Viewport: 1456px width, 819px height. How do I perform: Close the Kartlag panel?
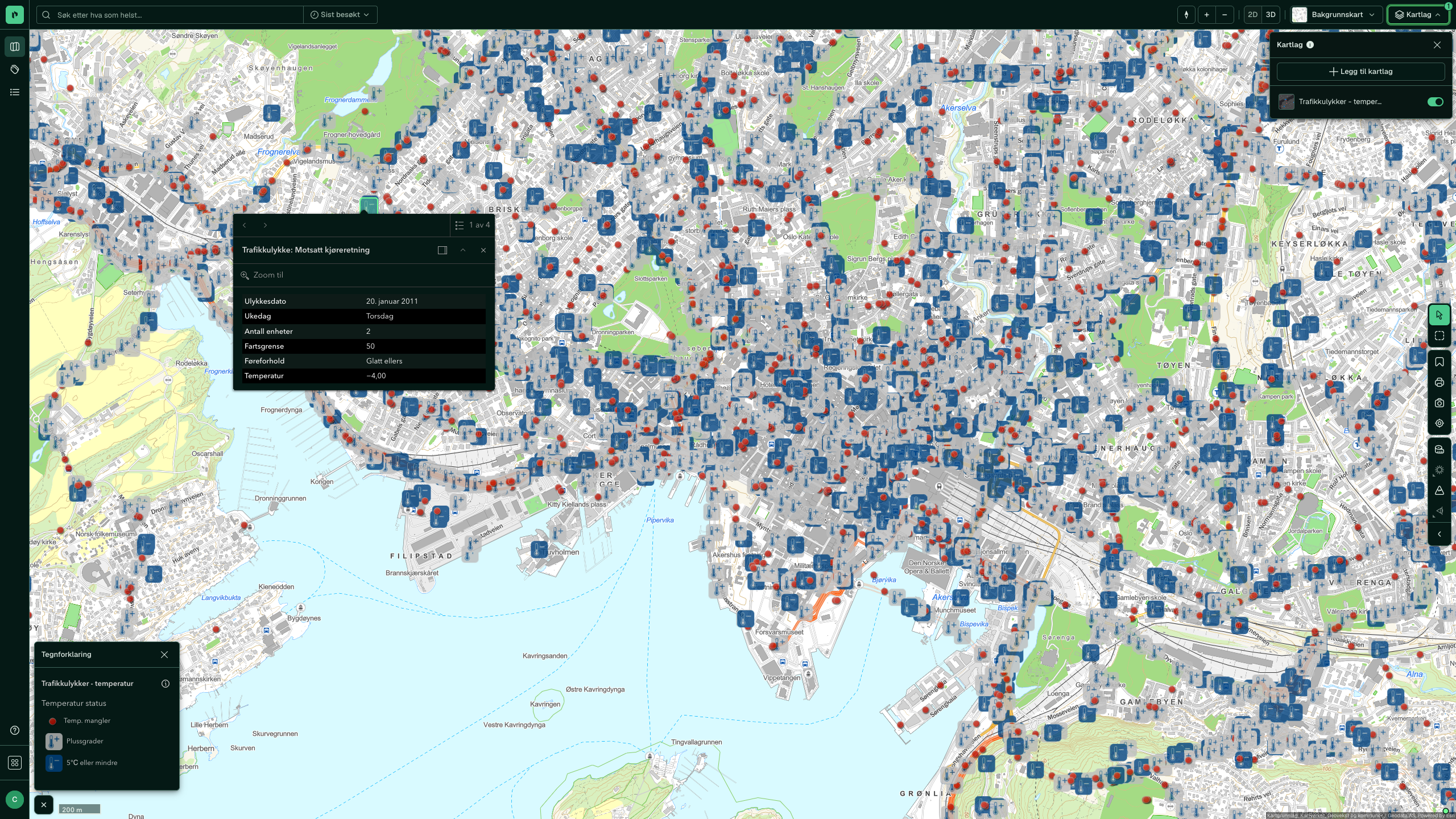[x=1437, y=45]
